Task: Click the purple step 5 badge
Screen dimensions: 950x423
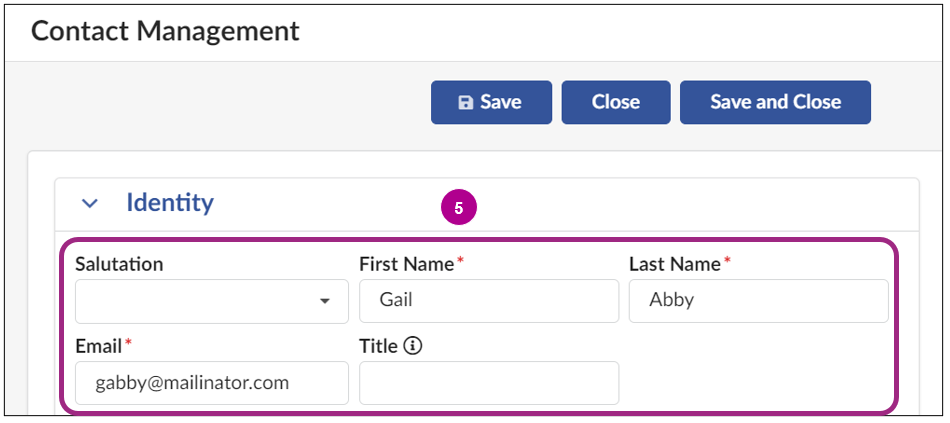Action: (459, 208)
